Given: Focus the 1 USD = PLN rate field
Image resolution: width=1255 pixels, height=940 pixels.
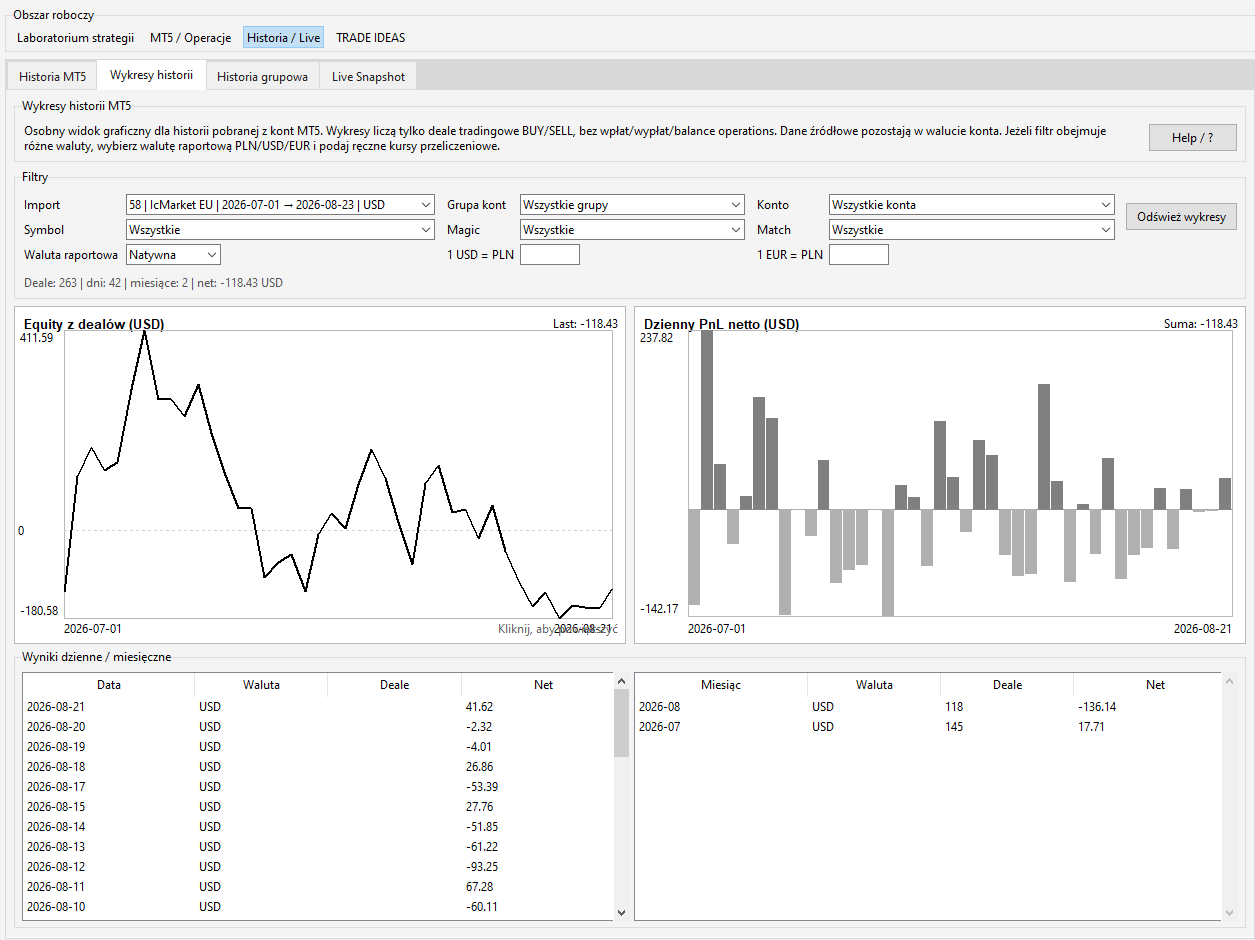Looking at the screenshot, I should click(550, 255).
